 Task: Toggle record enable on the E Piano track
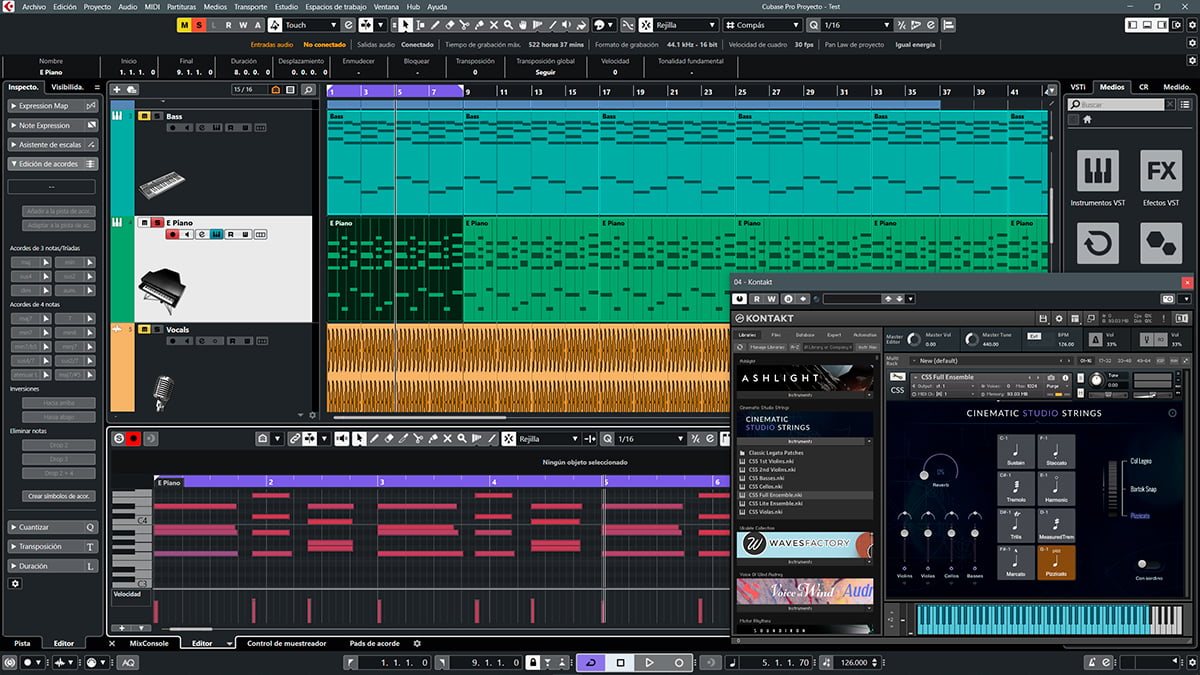(x=172, y=234)
